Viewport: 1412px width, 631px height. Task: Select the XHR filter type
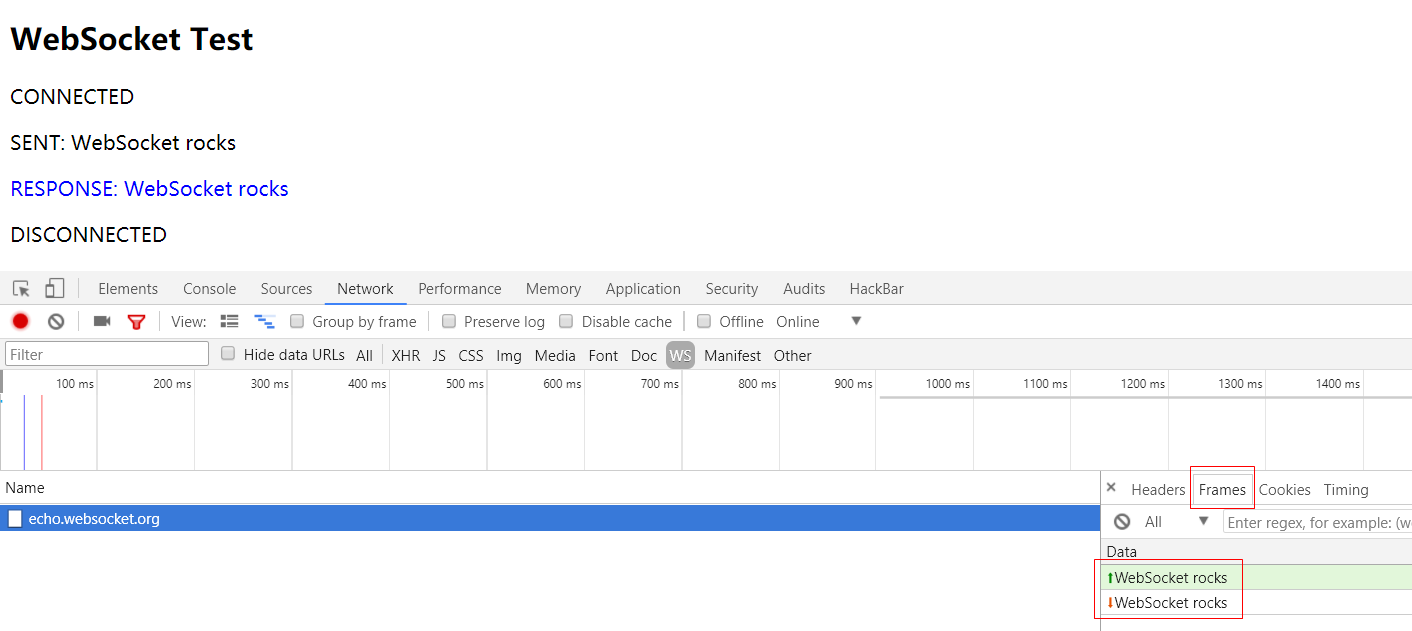click(x=405, y=355)
